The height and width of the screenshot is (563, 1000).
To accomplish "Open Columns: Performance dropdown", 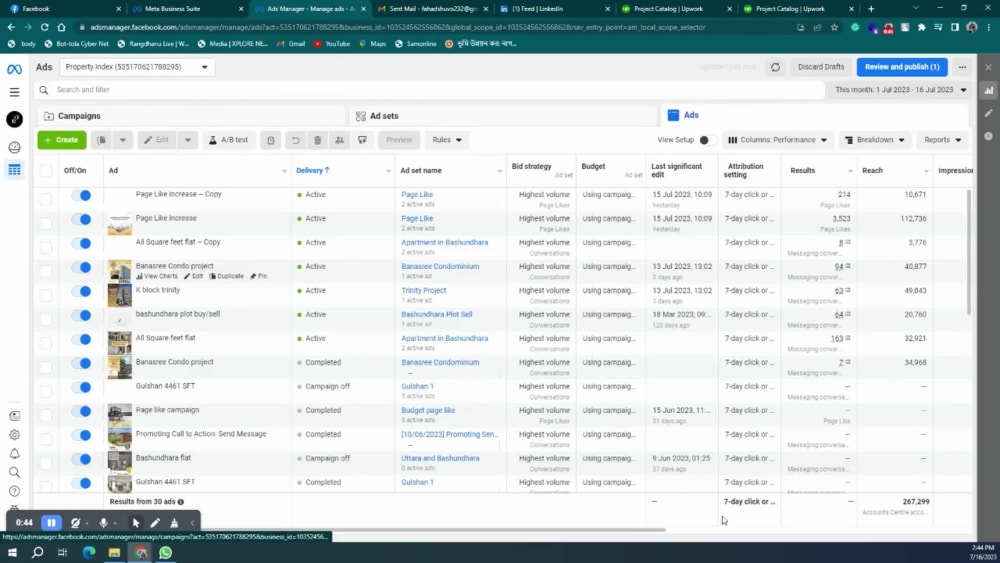I will coord(777,140).
